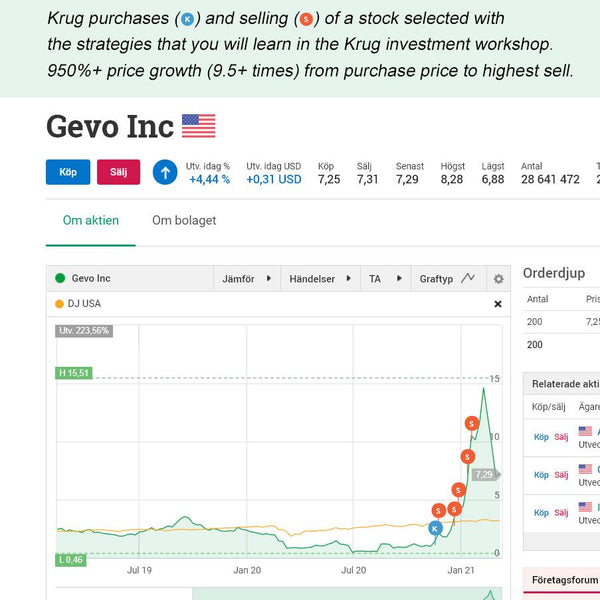This screenshot has width=600, height=600.
Task: Click the H 15,51 high label
Action: click(74, 373)
